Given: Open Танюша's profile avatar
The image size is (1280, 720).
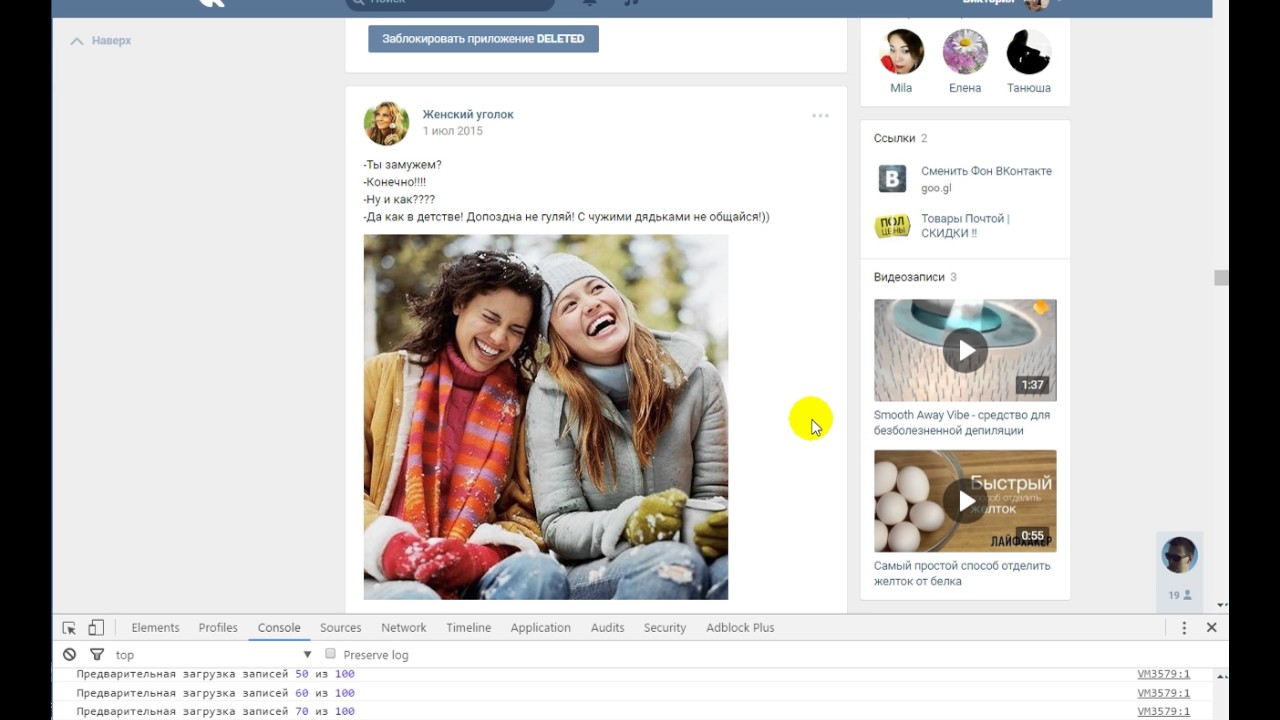Looking at the screenshot, I should 1028,51.
